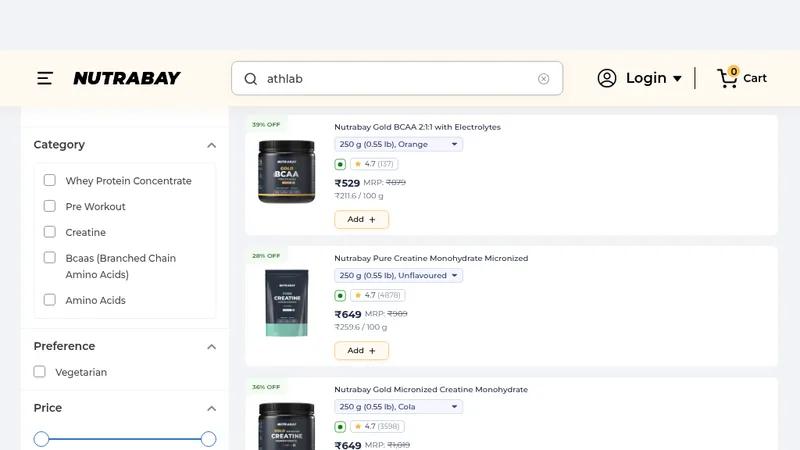The height and width of the screenshot is (450, 800).
Task: Check the Whey Protein Concentrate filter
Action: click(49, 180)
